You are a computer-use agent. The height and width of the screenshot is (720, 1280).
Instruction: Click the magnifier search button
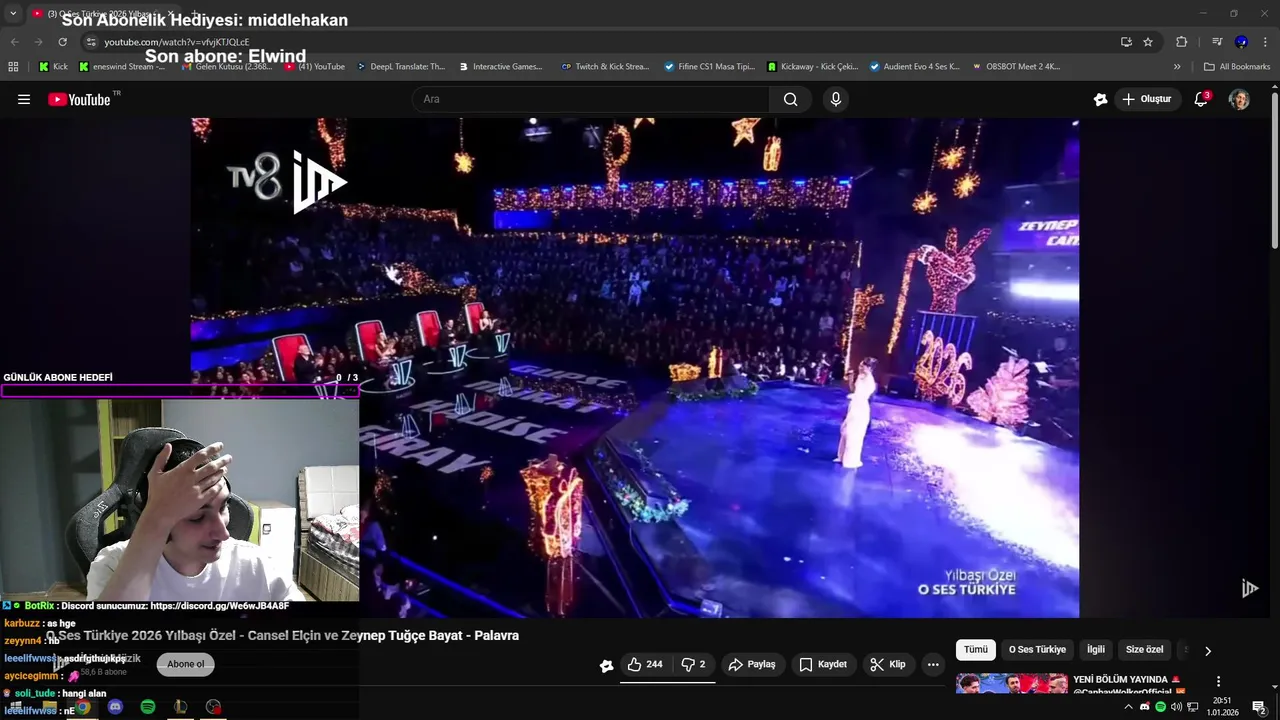tap(790, 99)
